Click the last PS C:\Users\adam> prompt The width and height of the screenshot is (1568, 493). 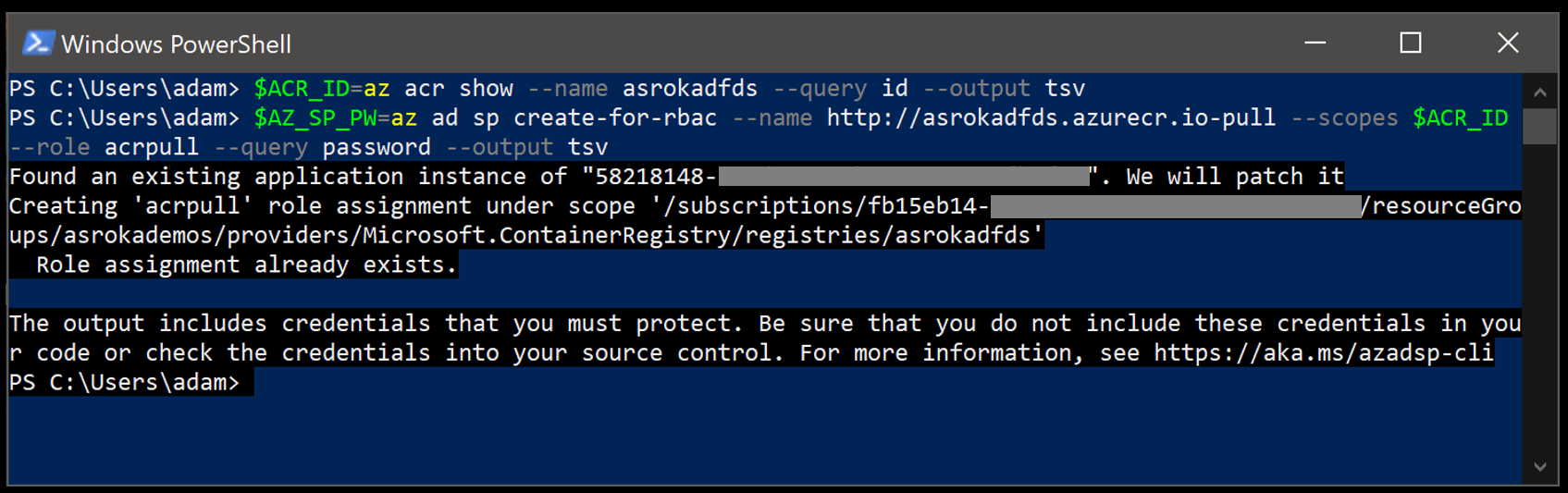tap(124, 383)
